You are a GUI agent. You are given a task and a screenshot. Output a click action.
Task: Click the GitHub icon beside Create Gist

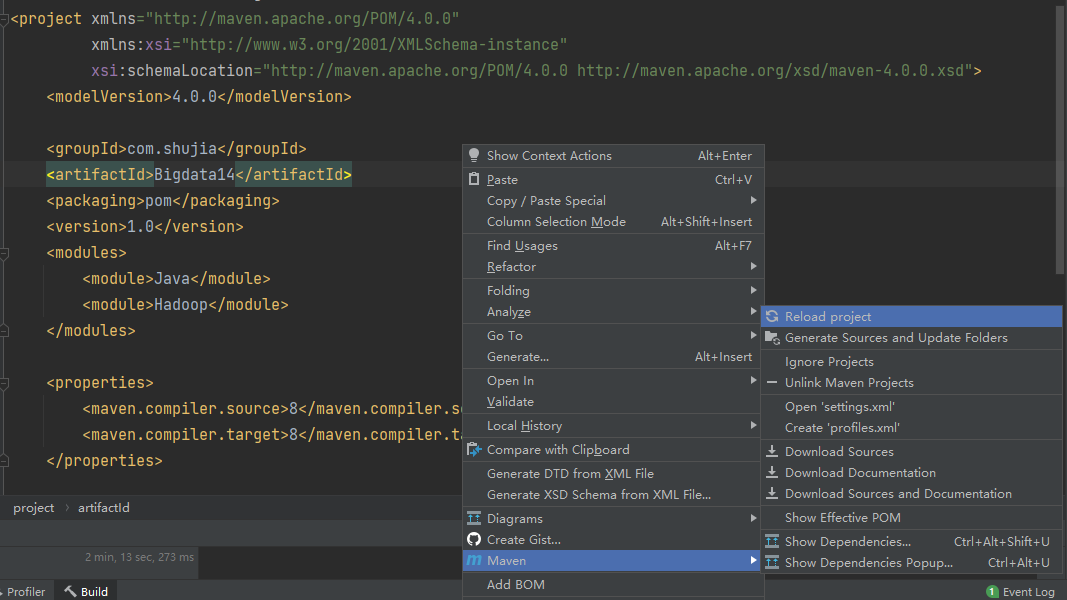click(x=474, y=540)
